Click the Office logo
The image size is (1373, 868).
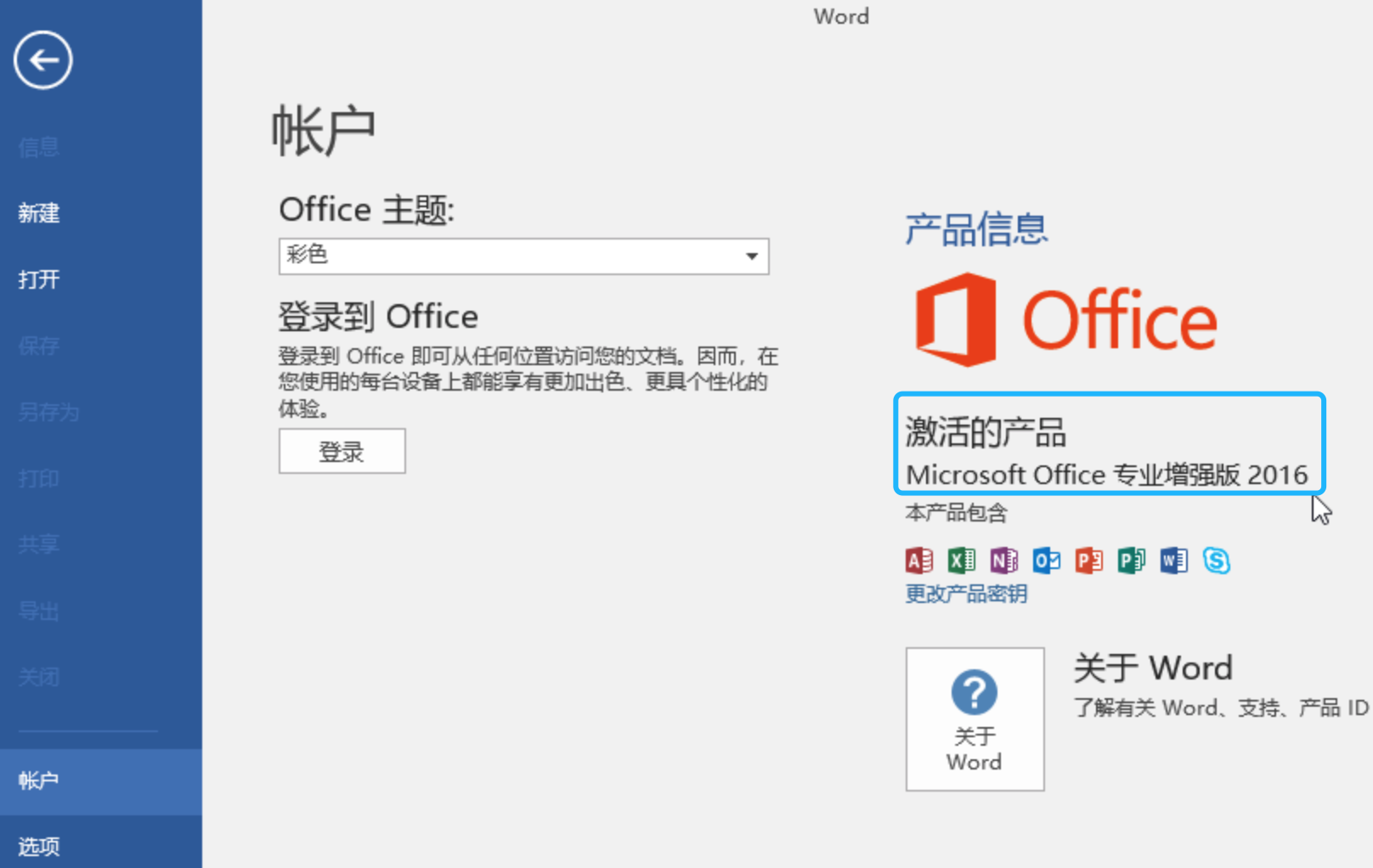point(1065,319)
